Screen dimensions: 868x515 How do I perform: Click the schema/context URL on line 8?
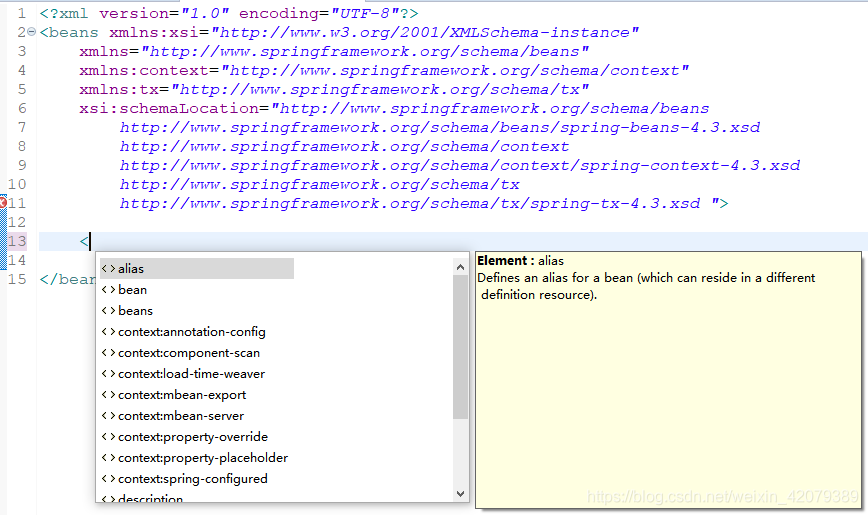[x=344, y=146]
